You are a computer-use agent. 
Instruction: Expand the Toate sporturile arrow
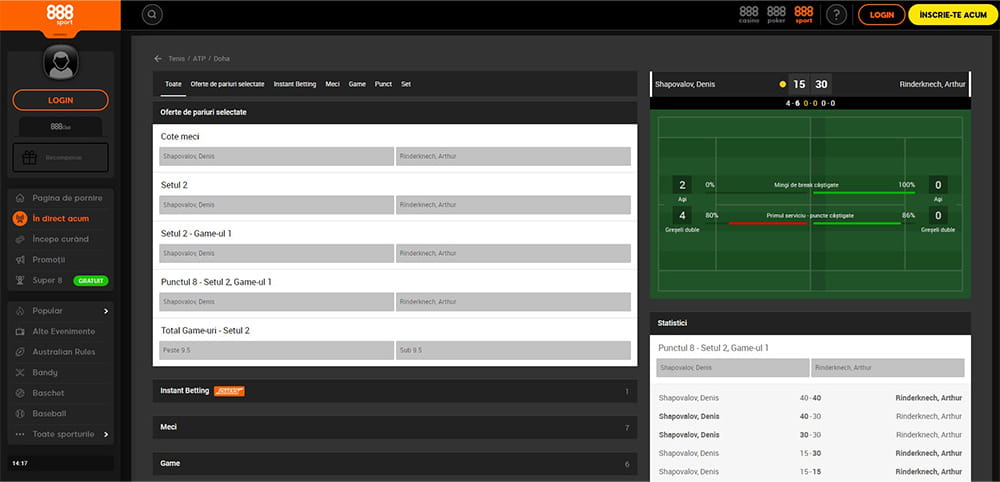106,434
